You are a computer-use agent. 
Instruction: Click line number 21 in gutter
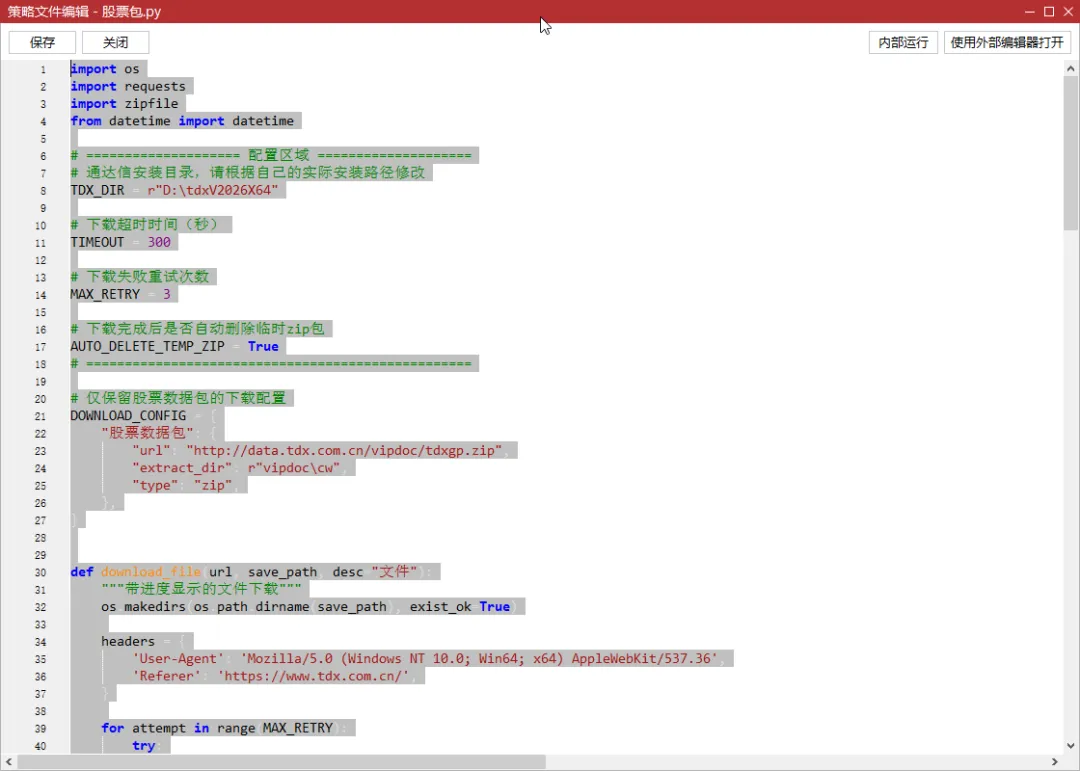pos(40,416)
